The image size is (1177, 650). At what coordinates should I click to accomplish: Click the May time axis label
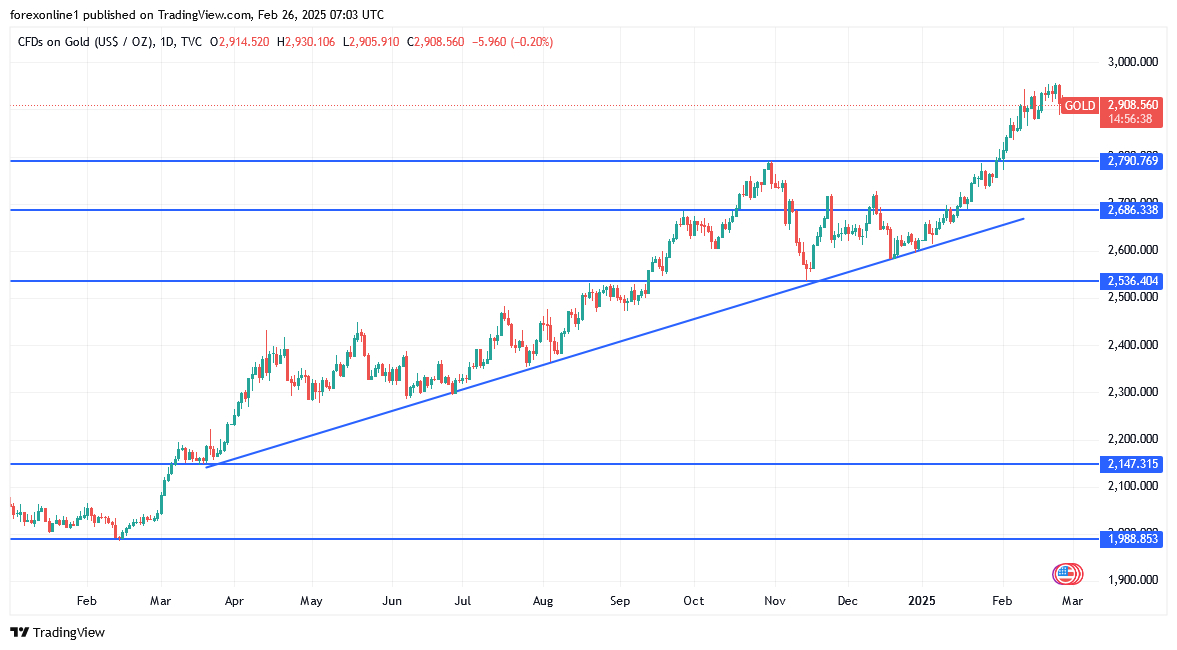311,601
